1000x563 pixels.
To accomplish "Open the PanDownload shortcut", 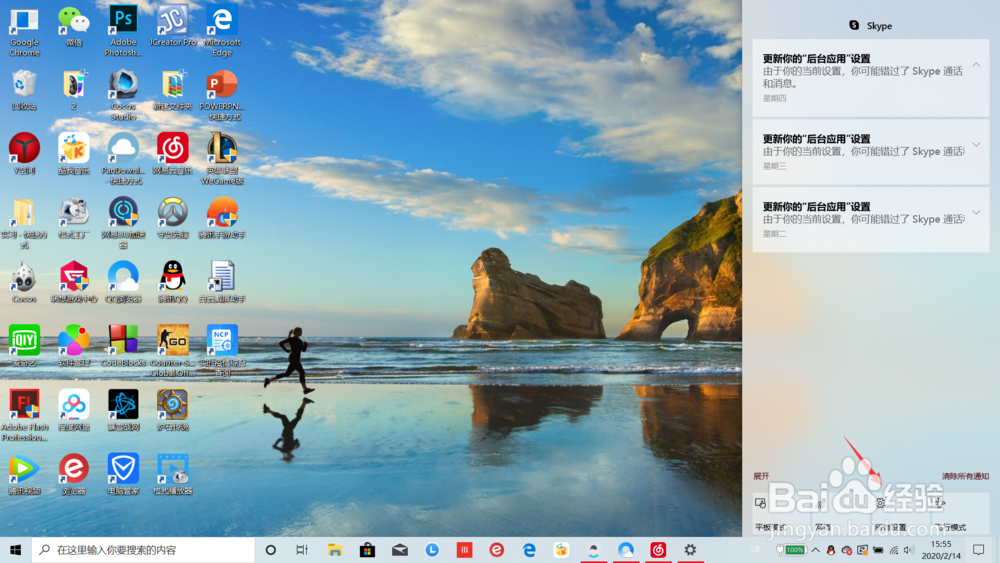I will click(123, 159).
